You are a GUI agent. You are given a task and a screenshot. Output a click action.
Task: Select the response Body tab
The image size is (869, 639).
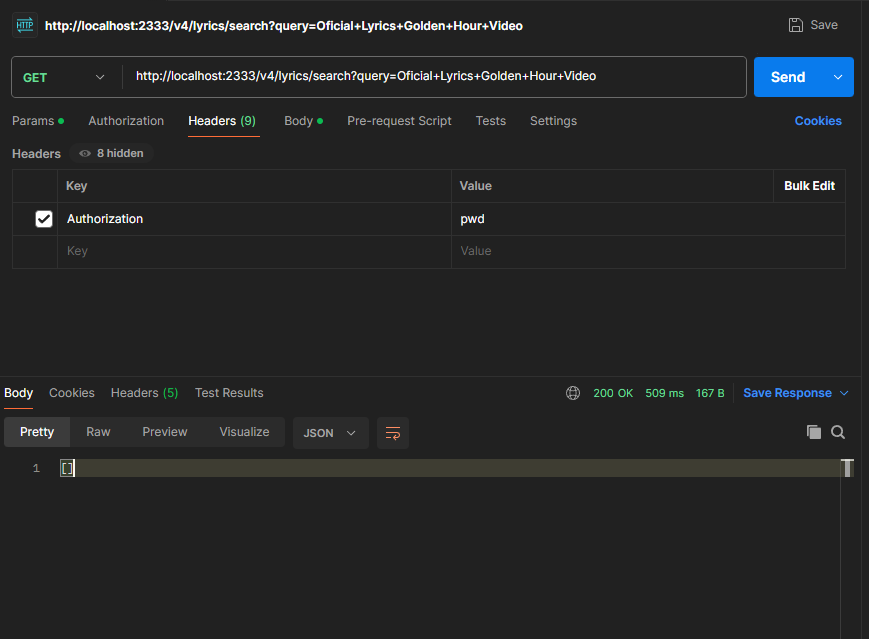18,393
